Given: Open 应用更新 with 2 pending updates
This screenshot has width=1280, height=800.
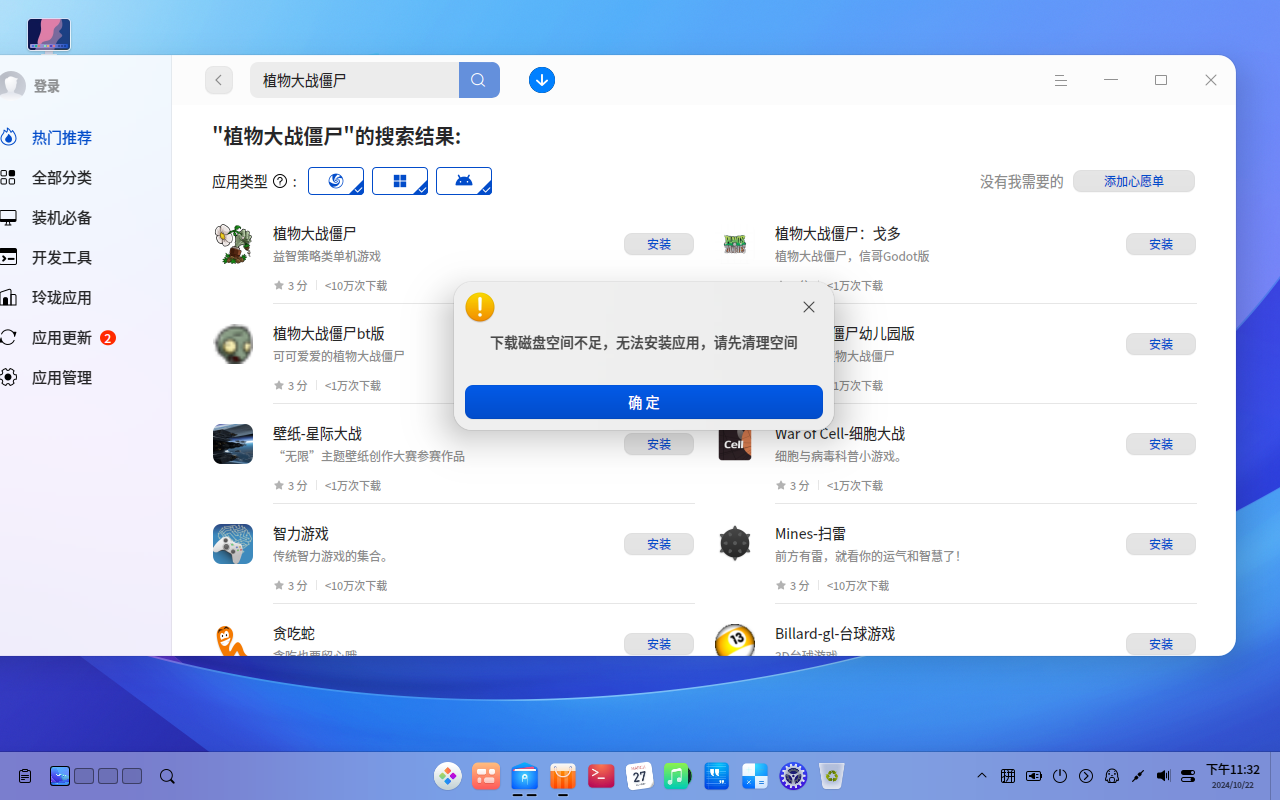Looking at the screenshot, I should coord(61,337).
